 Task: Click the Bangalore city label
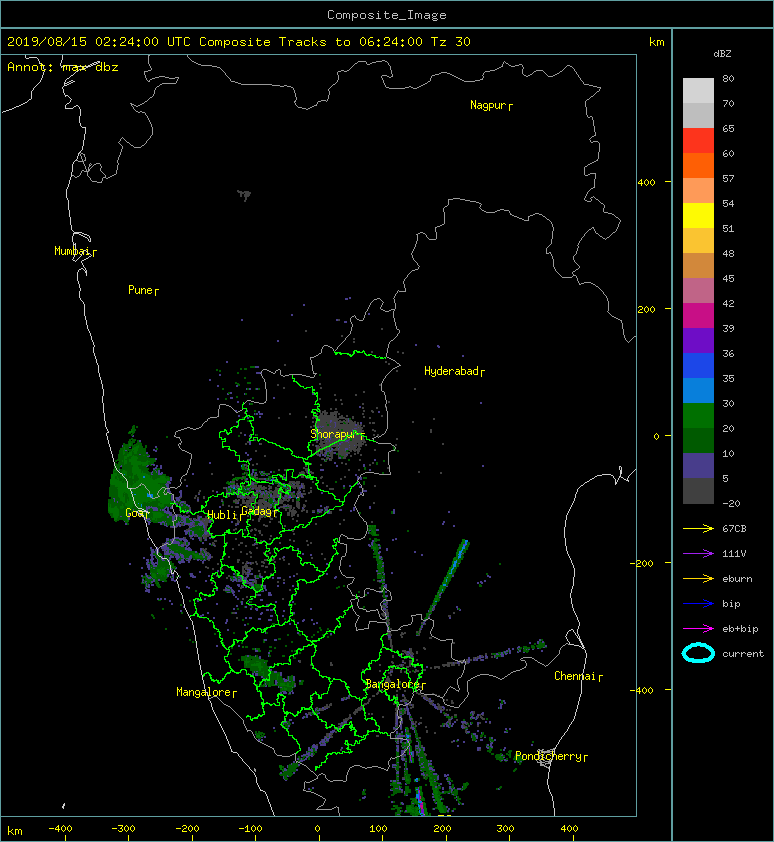[395, 684]
